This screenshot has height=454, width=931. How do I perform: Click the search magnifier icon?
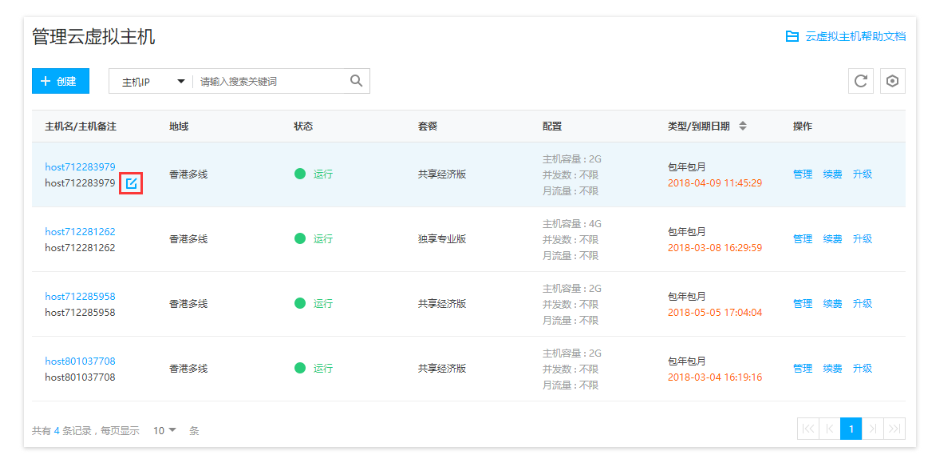point(356,81)
